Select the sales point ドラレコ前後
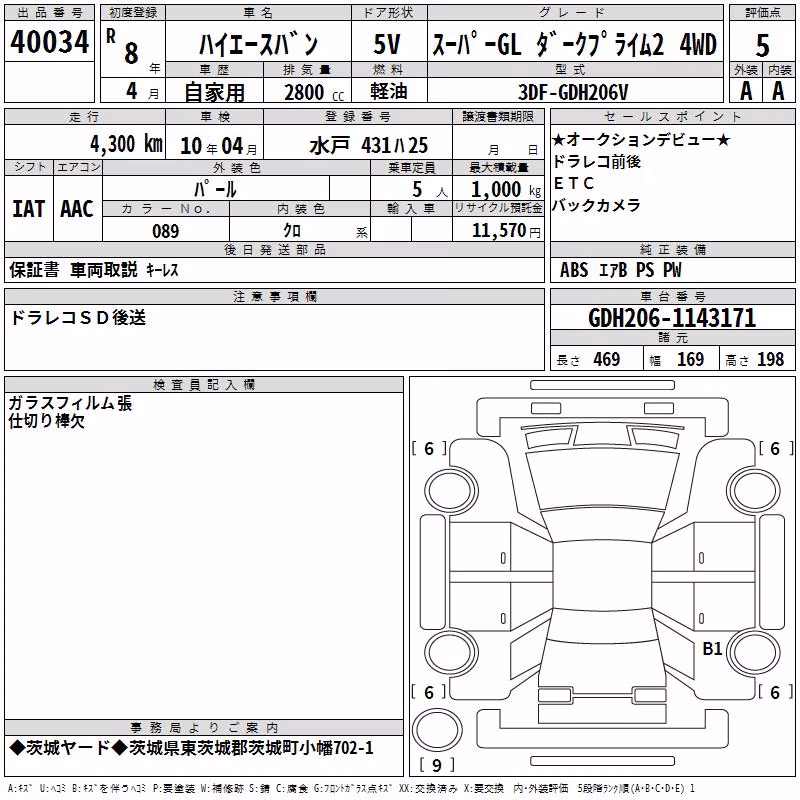 (596, 162)
